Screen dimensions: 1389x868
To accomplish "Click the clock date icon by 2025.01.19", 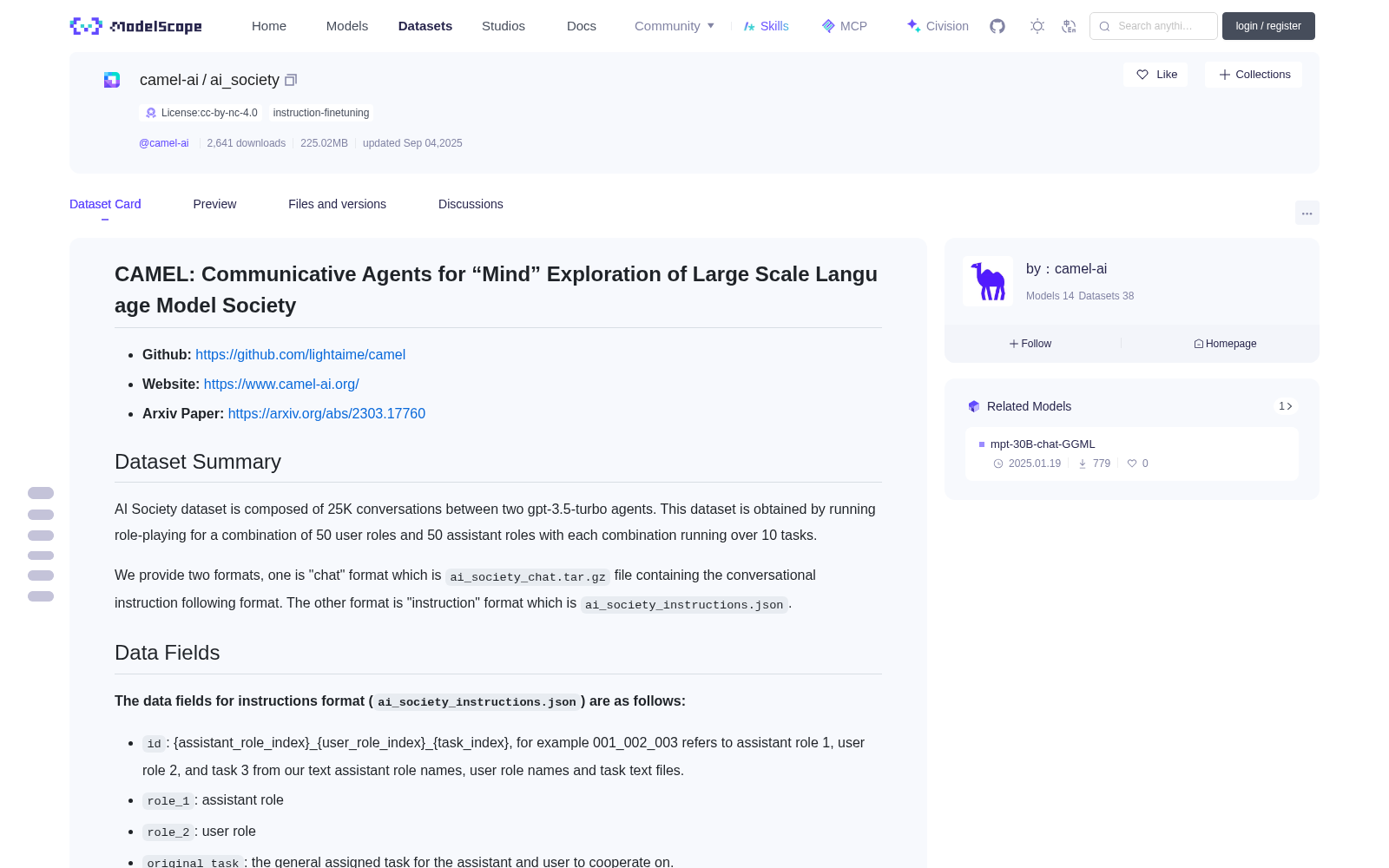I will pos(998,464).
